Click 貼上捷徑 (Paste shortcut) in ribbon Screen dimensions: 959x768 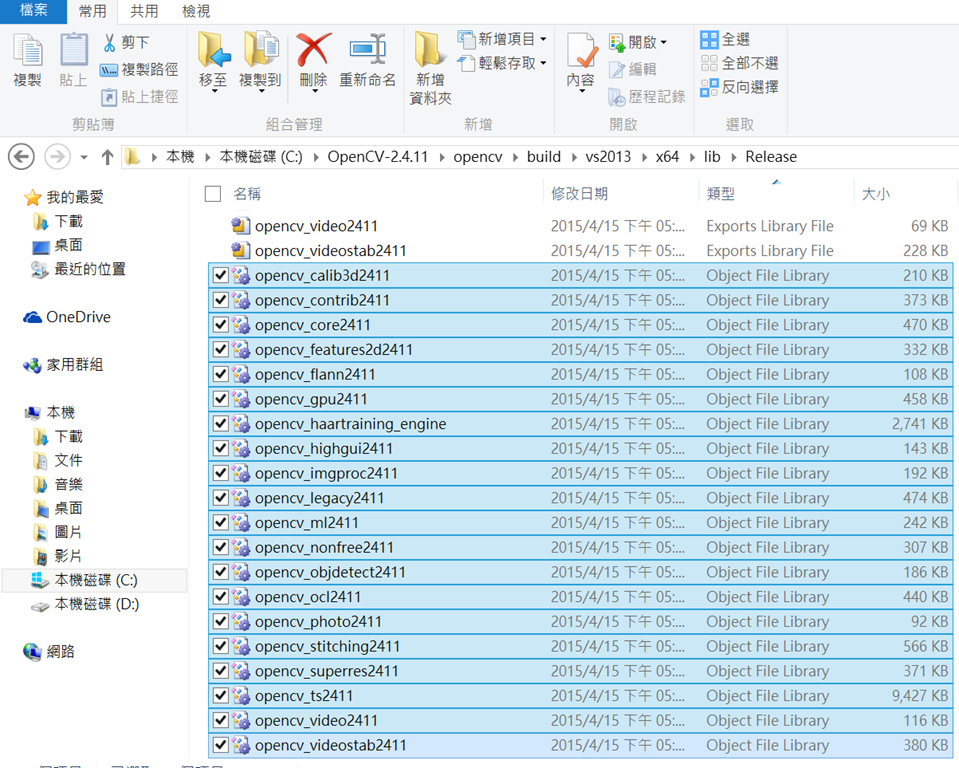pyautogui.click(x=139, y=97)
